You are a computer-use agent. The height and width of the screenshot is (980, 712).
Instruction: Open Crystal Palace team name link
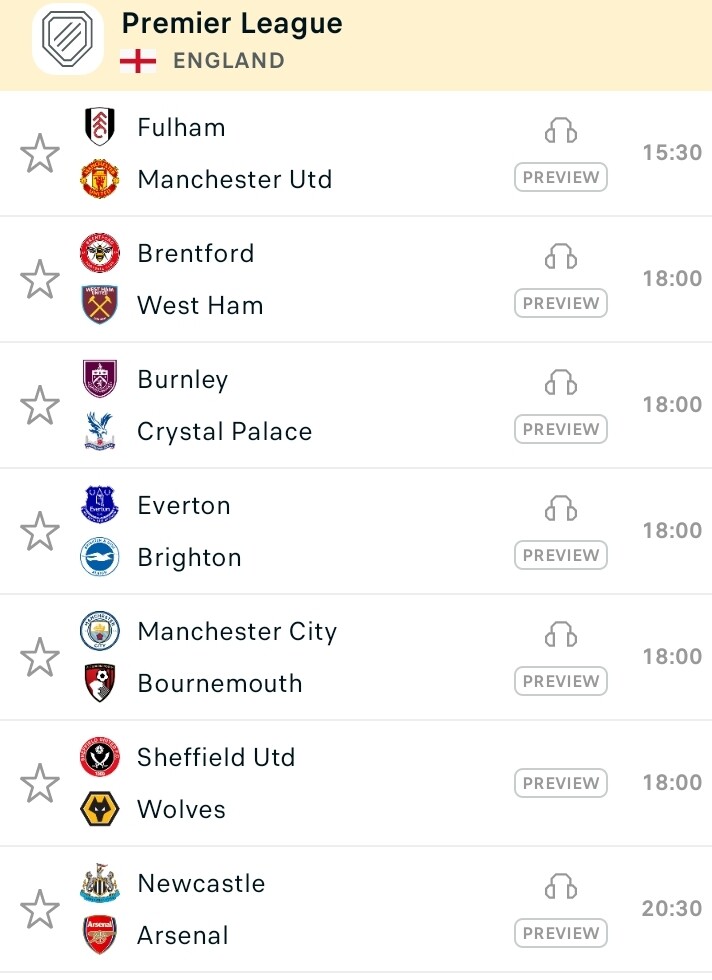tap(225, 432)
